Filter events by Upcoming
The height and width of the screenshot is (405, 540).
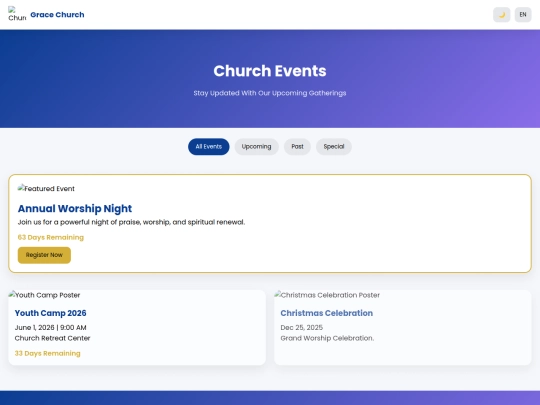pos(257,147)
